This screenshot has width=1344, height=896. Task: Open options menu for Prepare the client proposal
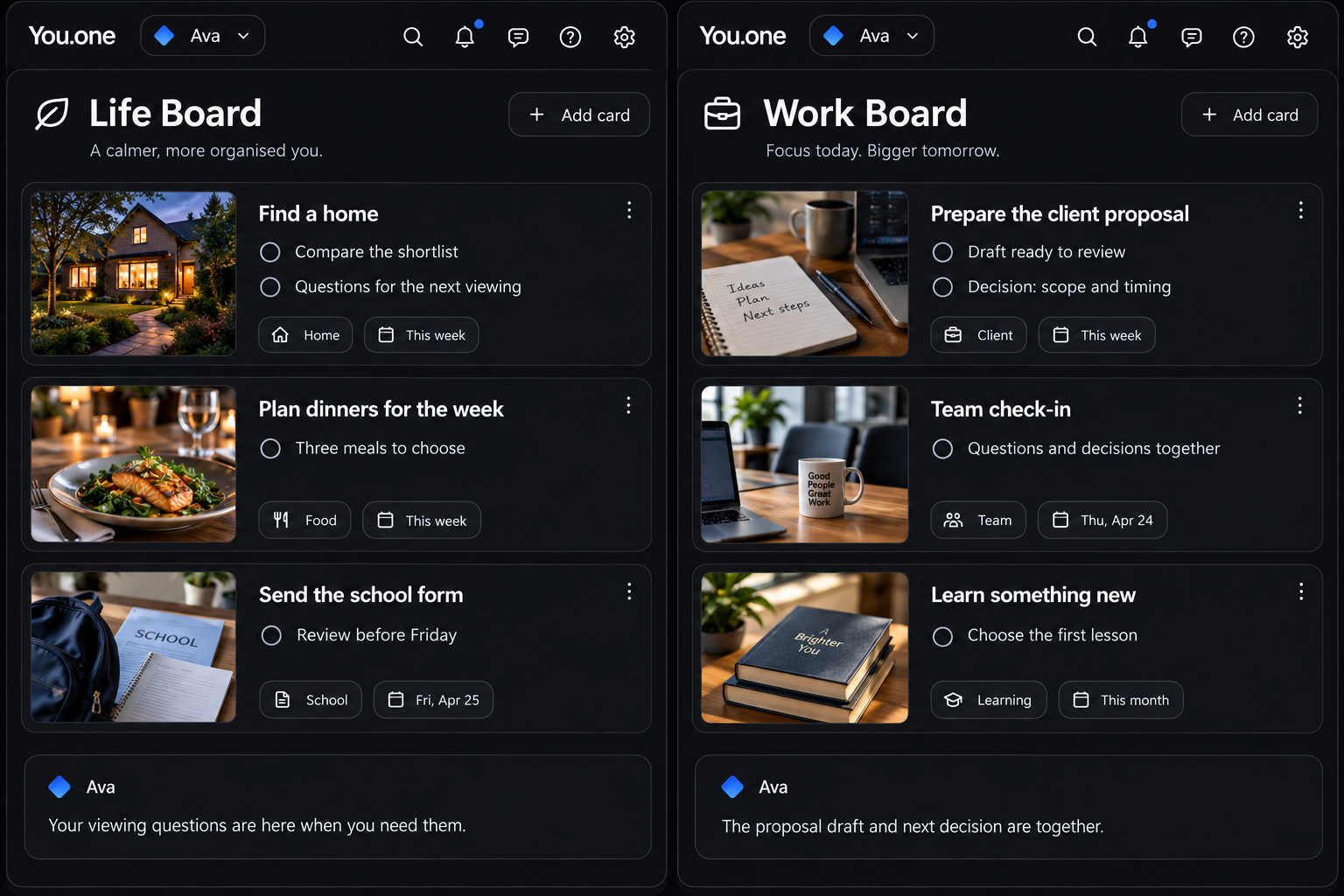click(1301, 210)
